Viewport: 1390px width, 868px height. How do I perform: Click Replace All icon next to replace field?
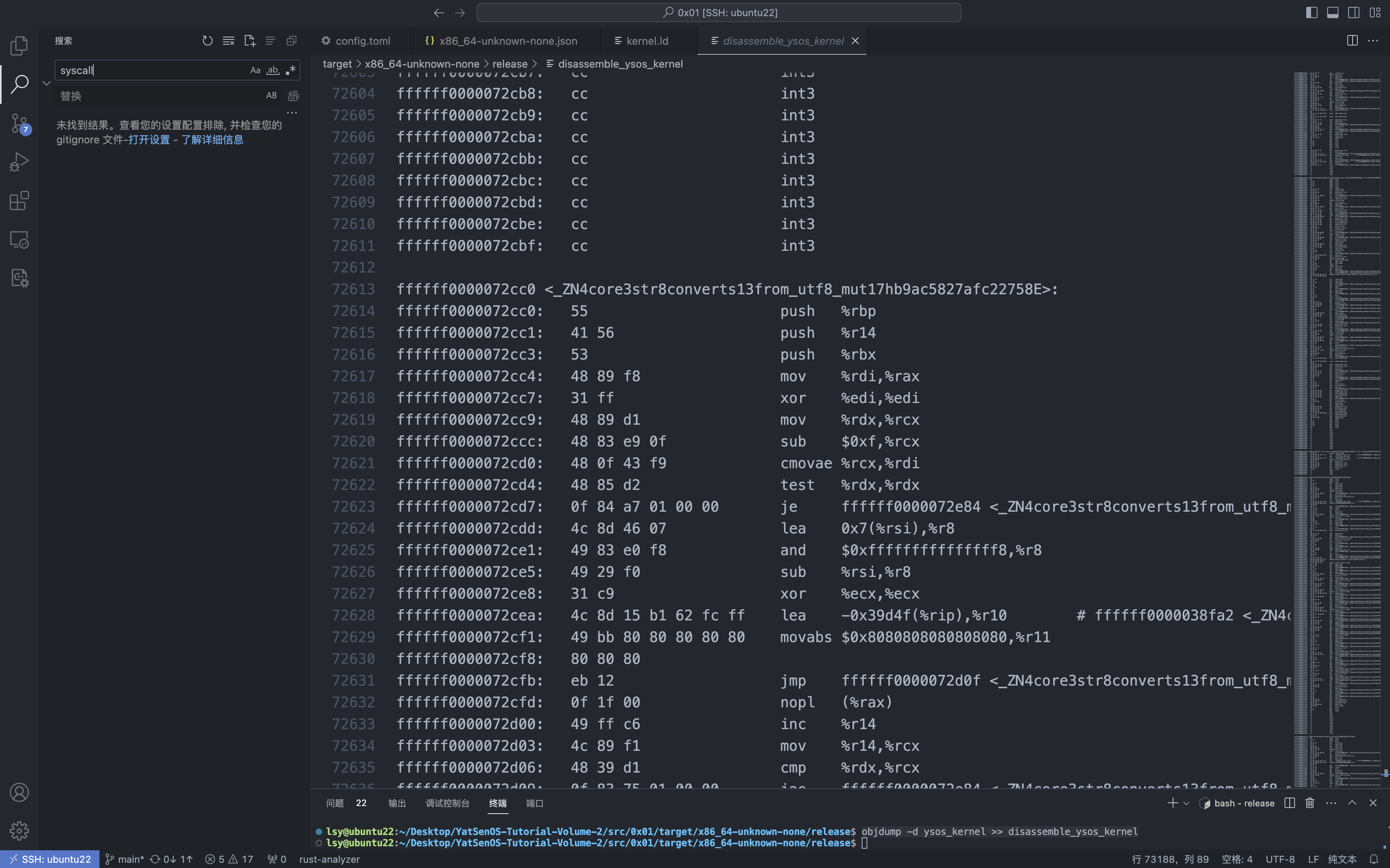[x=294, y=95]
